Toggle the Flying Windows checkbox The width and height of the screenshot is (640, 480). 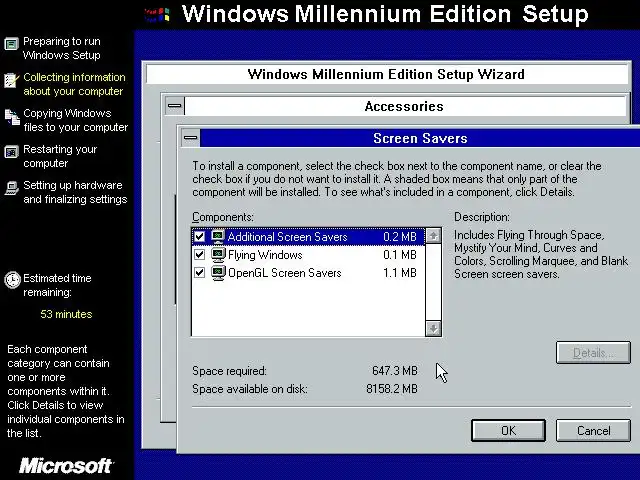pyautogui.click(x=199, y=255)
